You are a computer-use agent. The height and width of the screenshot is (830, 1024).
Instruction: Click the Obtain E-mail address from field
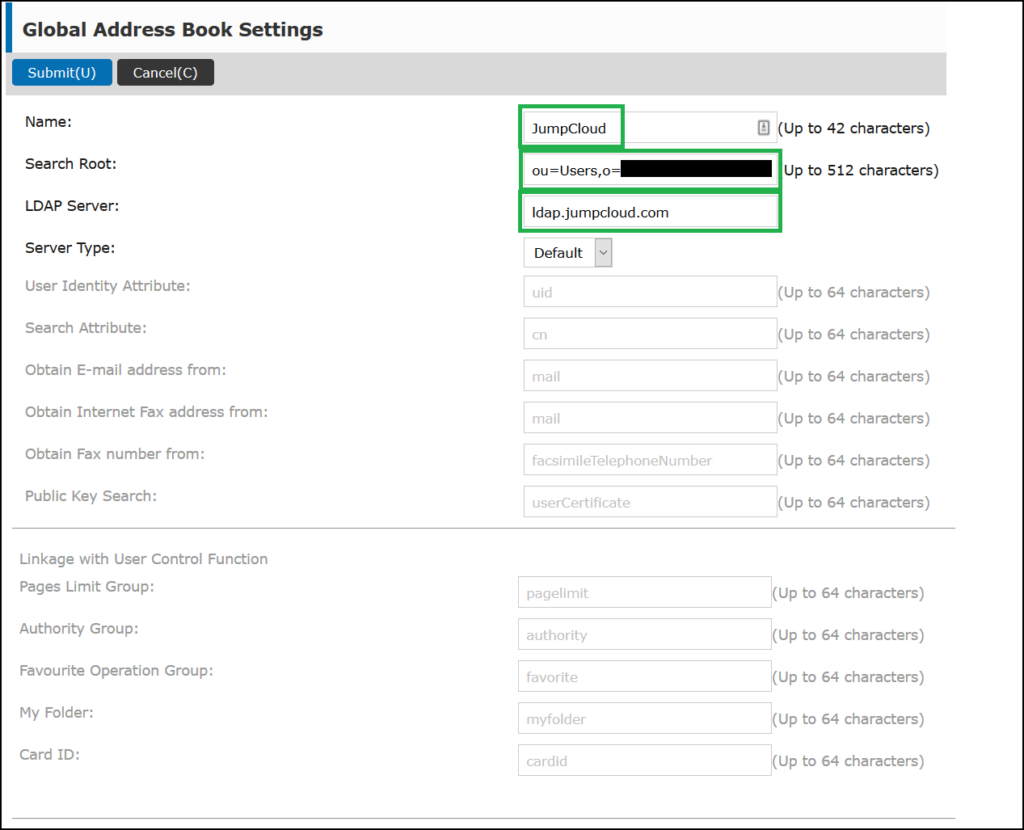tap(650, 375)
